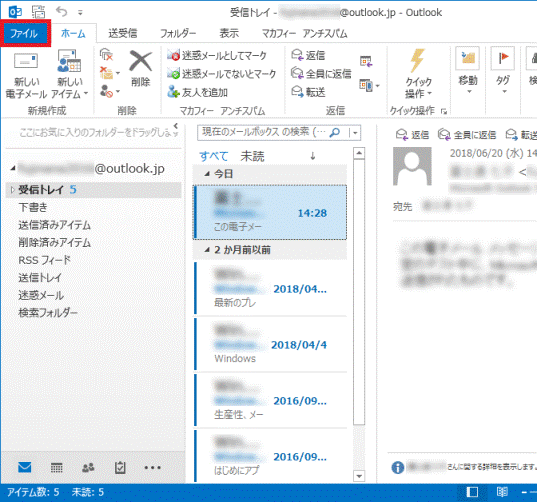Open the 表示 ribbon tab
Viewport: 537px width, 502px height.
(229, 33)
